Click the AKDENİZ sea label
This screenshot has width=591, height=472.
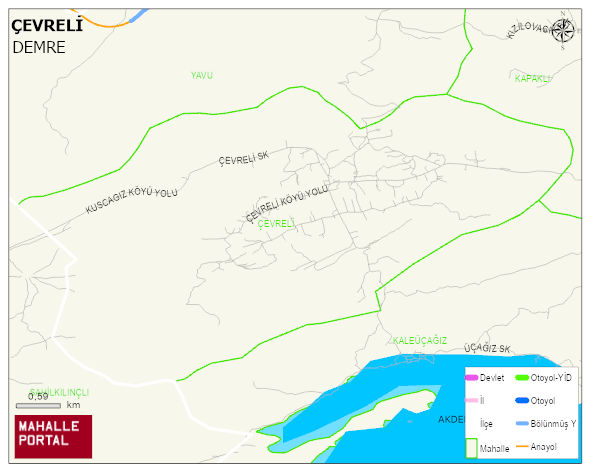point(452,420)
